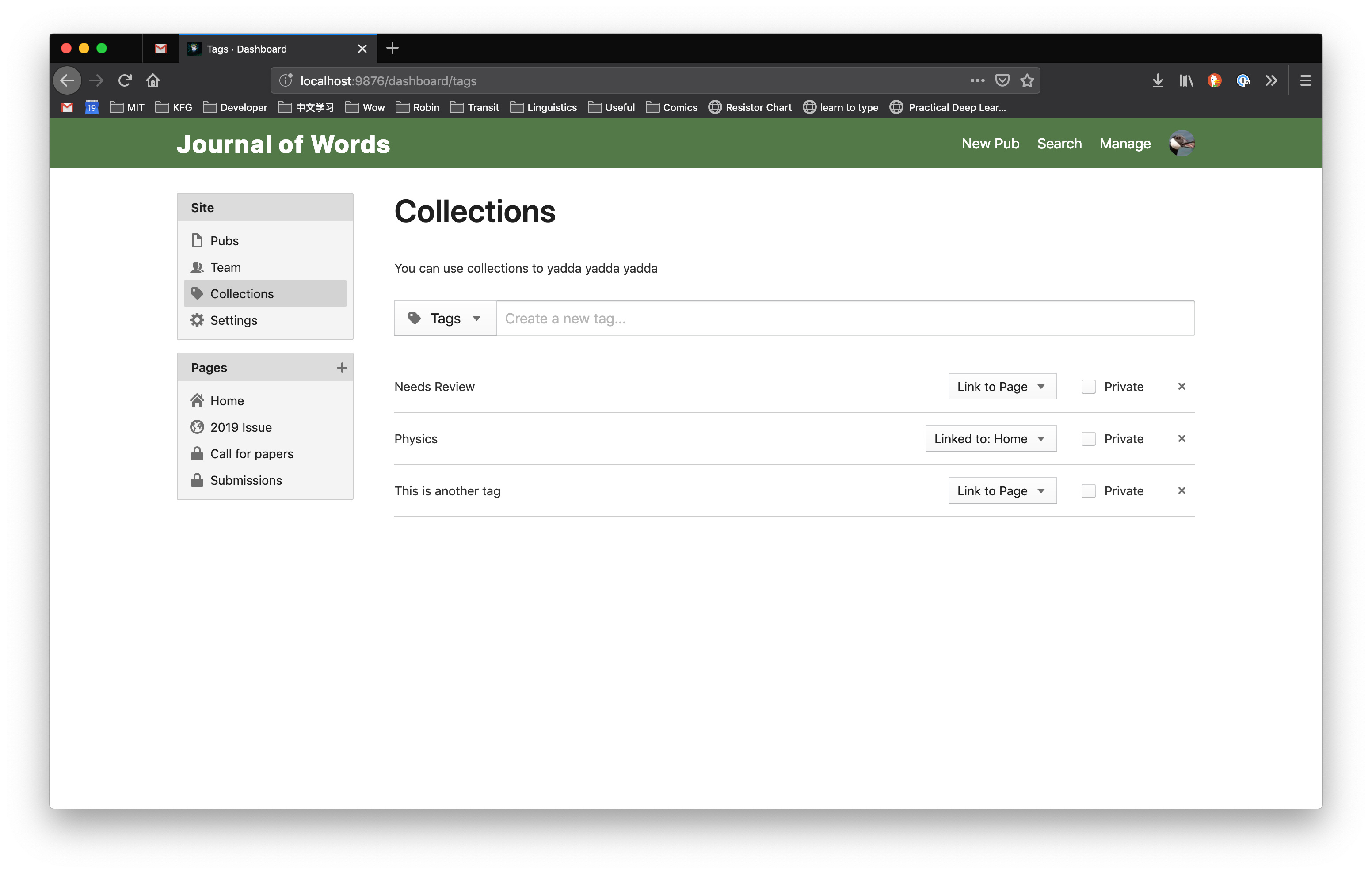1372x874 pixels.
Task: Open the Tags collection type dropdown
Action: point(445,318)
